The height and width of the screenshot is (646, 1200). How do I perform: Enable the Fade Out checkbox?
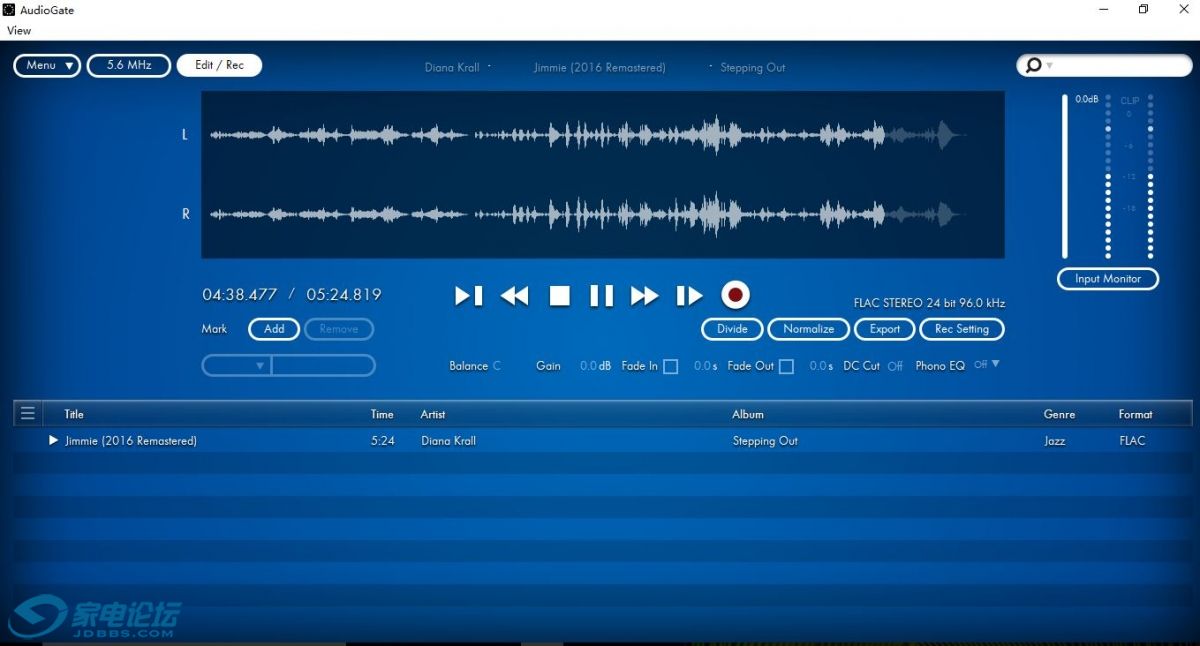click(787, 367)
